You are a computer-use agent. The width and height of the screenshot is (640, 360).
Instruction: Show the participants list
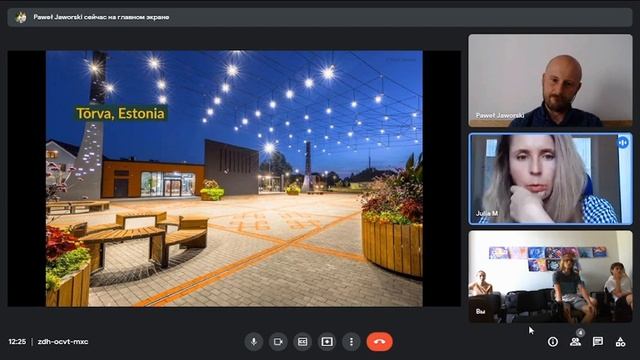(x=576, y=342)
